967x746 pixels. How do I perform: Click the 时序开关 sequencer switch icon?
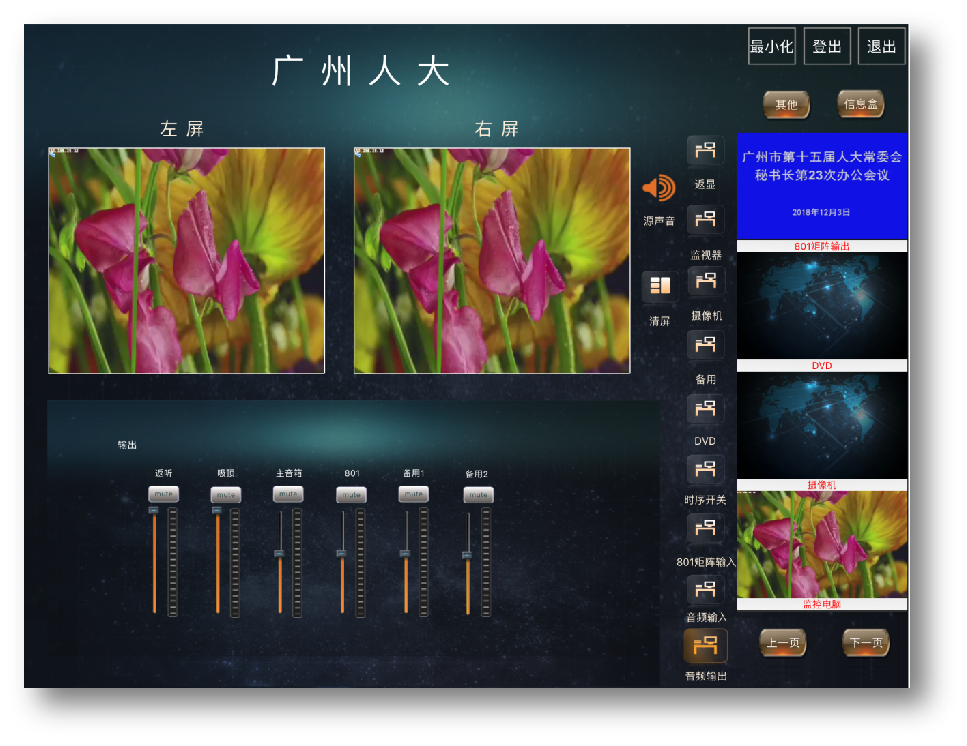point(705,469)
